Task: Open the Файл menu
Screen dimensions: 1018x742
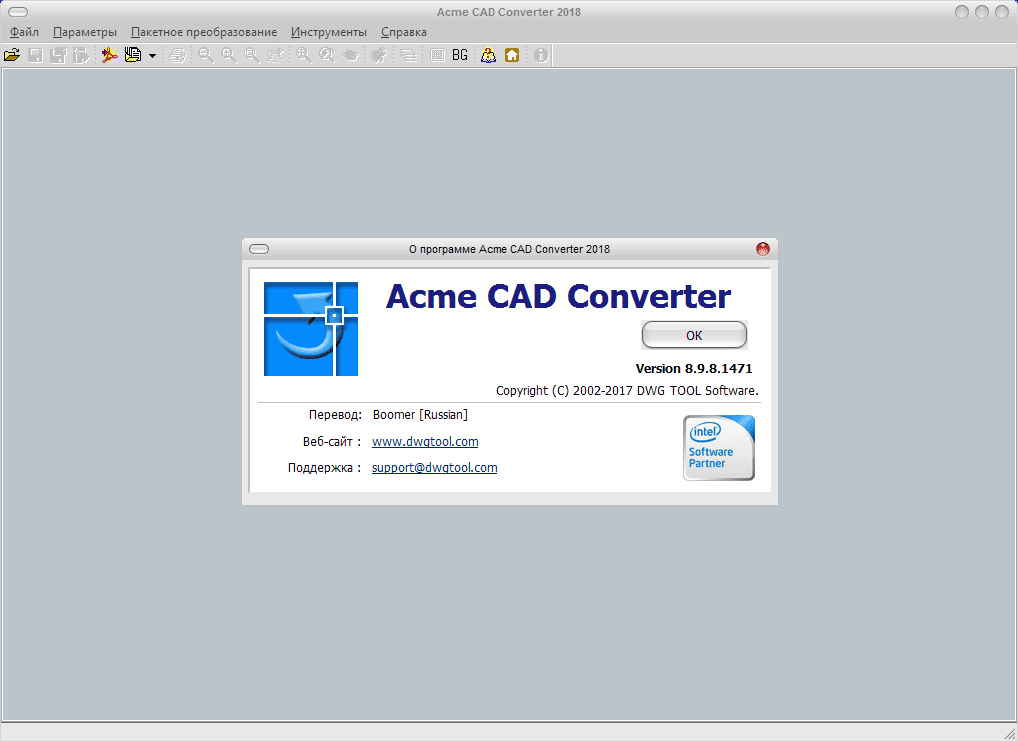Action: tap(24, 32)
